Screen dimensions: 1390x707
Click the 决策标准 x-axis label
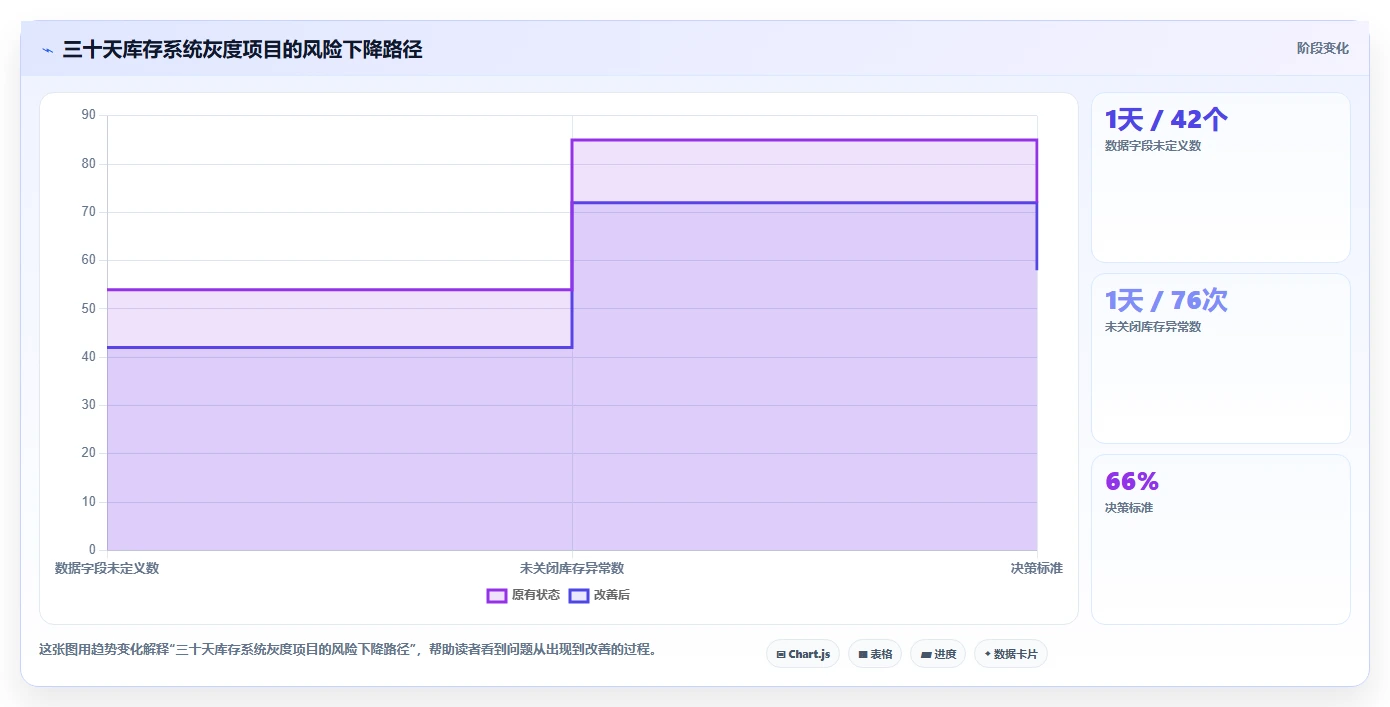click(x=1036, y=568)
